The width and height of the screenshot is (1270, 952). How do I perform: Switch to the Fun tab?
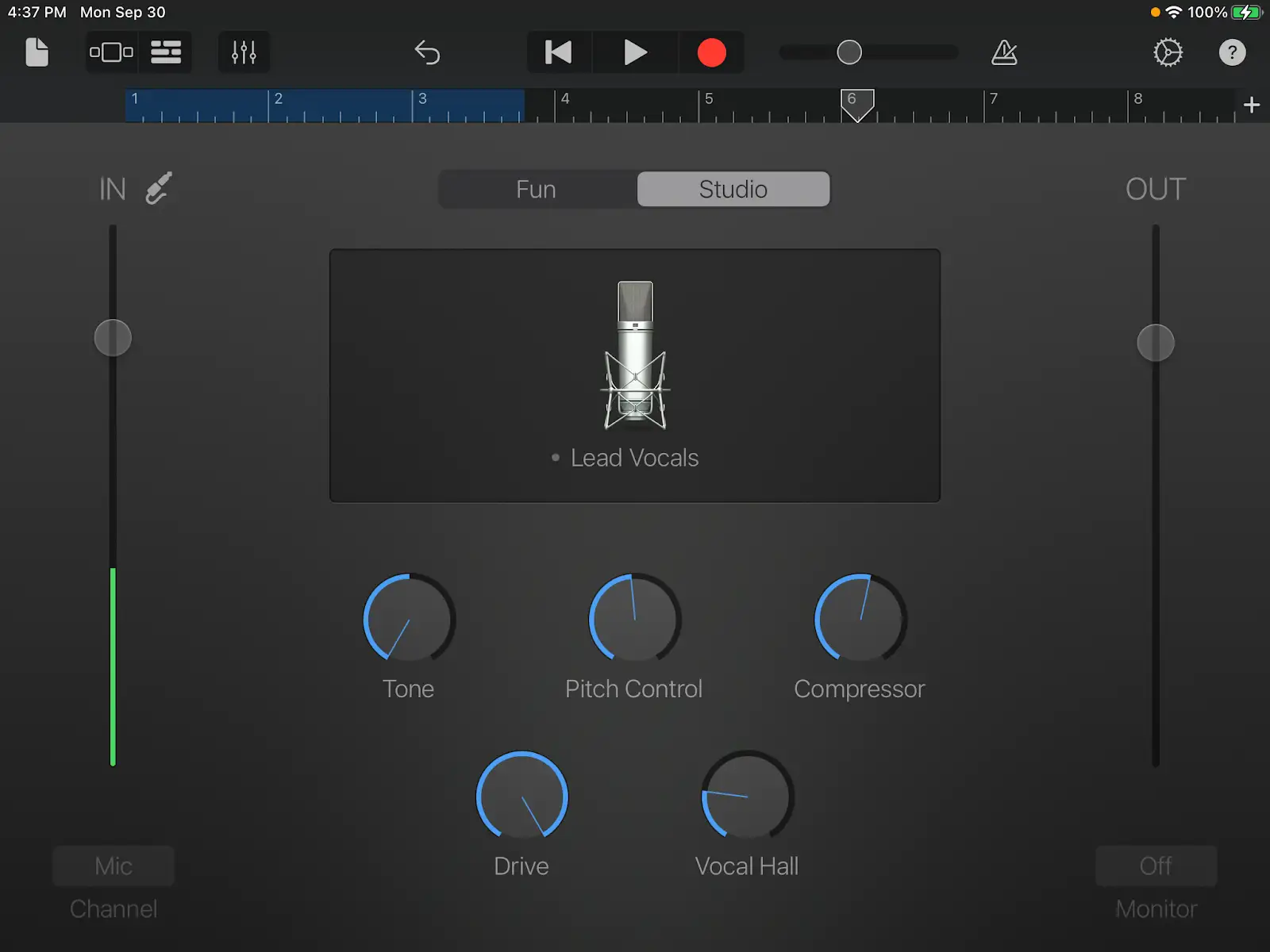click(537, 189)
